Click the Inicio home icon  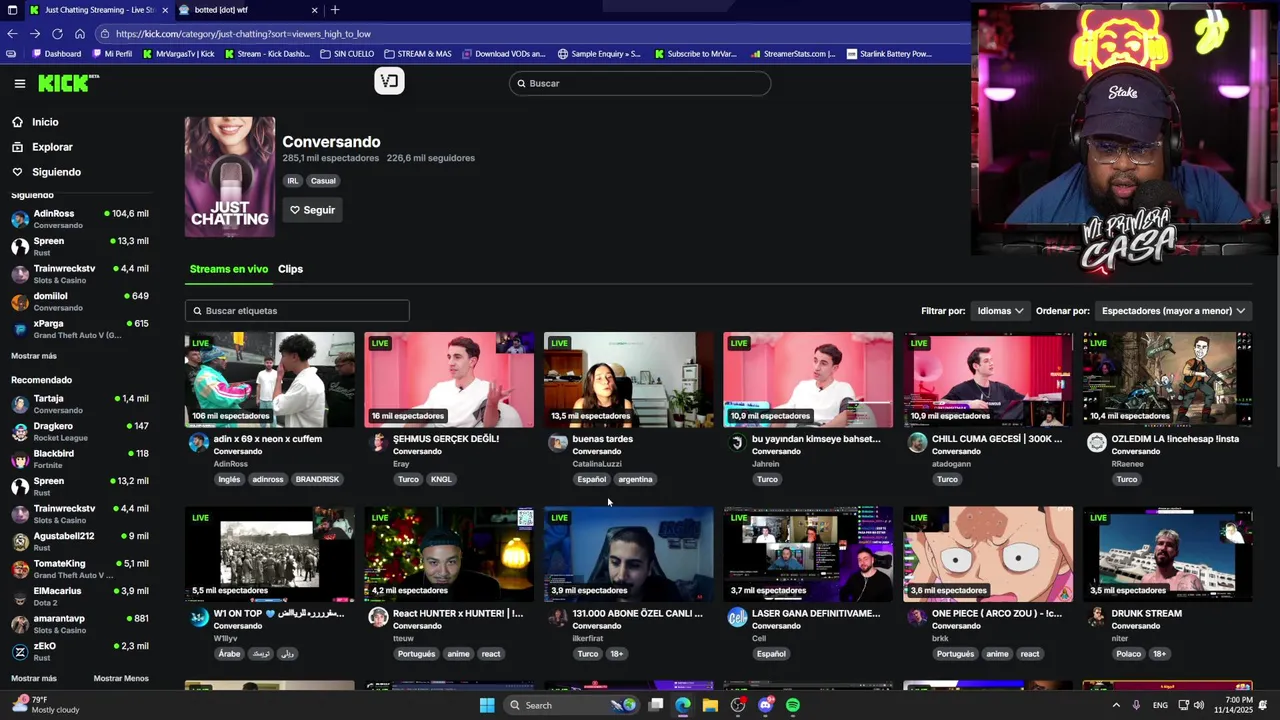click(x=17, y=122)
